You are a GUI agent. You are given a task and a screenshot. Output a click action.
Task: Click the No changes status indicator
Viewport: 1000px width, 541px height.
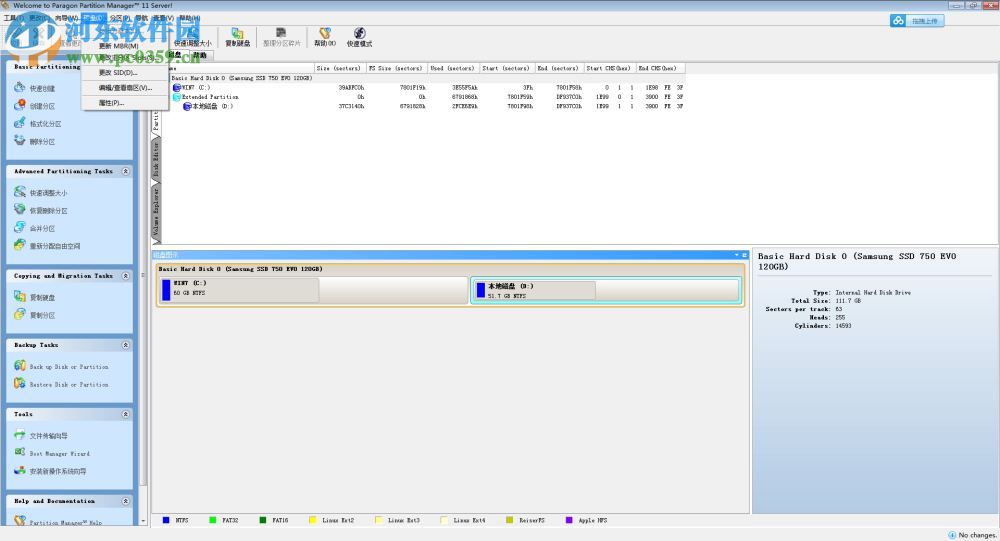pyautogui.click(x=972, y=535)
